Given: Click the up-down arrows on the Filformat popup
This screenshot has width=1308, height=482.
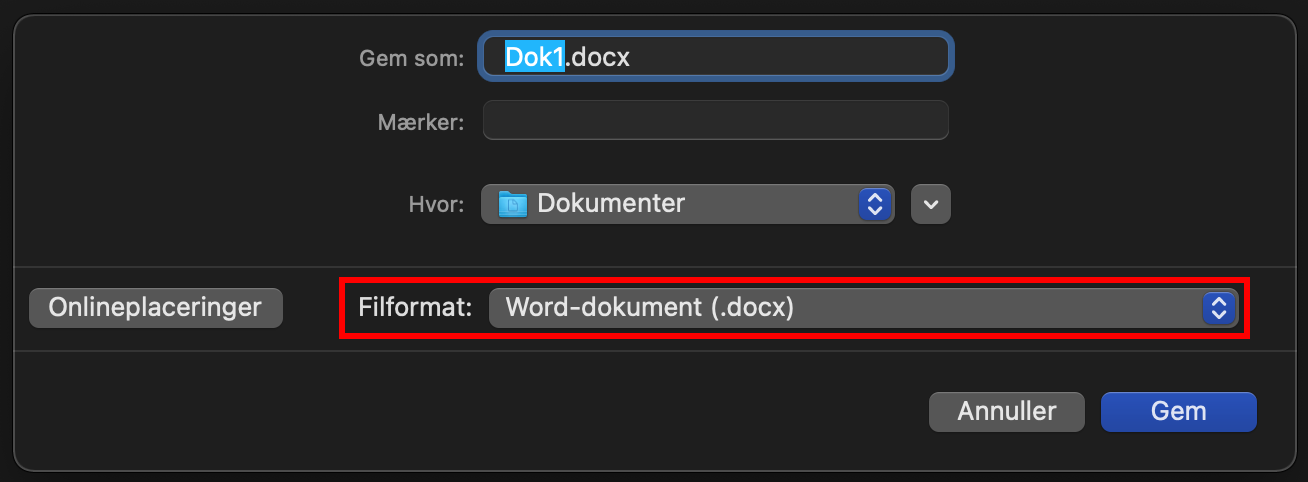Looking at the screenshot, I should click(x=1217, y=308).
